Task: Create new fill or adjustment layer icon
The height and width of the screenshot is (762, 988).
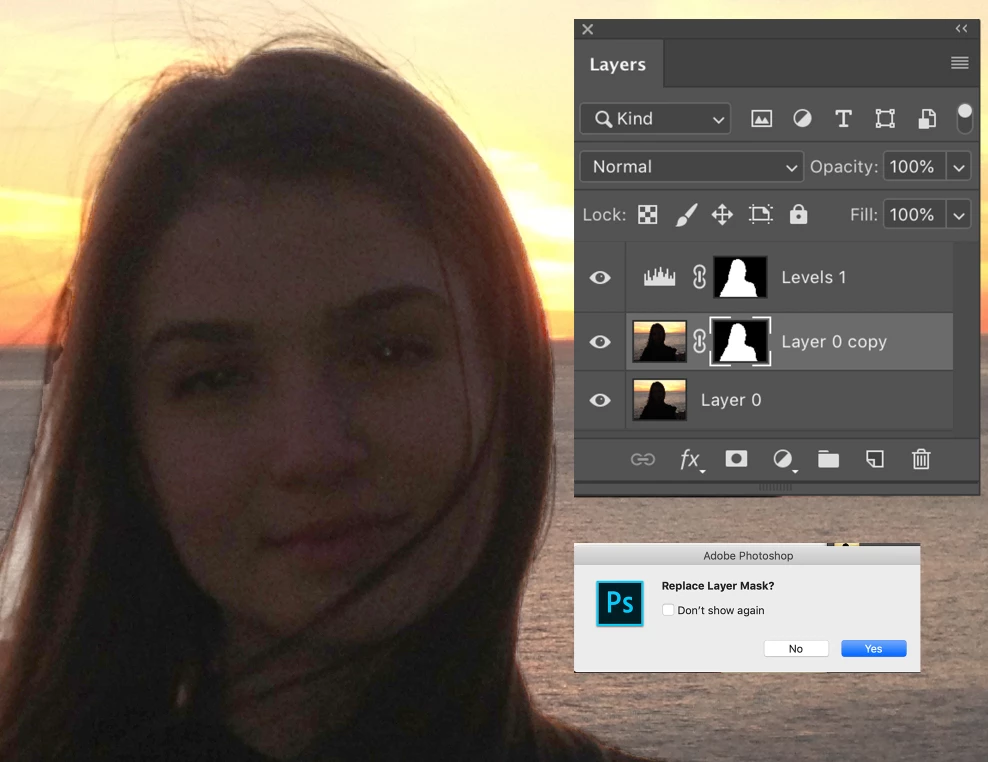Action: 784,459
